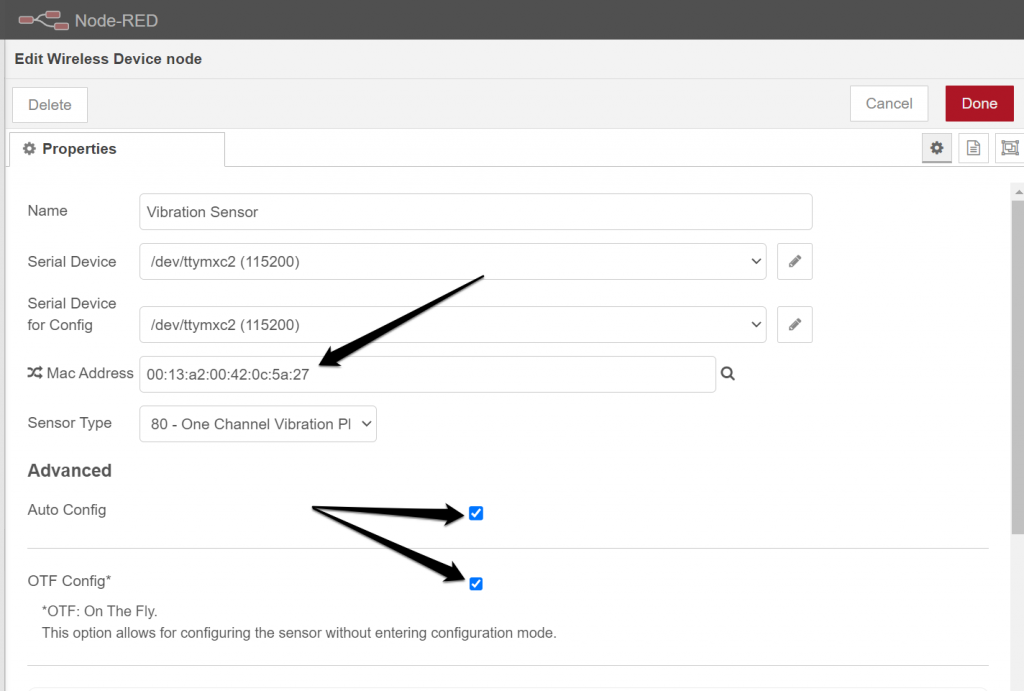The height and width of the screenshot is (691, 1024).
Task: Search for Mac Address with magnifier
Action: [728, 374]
